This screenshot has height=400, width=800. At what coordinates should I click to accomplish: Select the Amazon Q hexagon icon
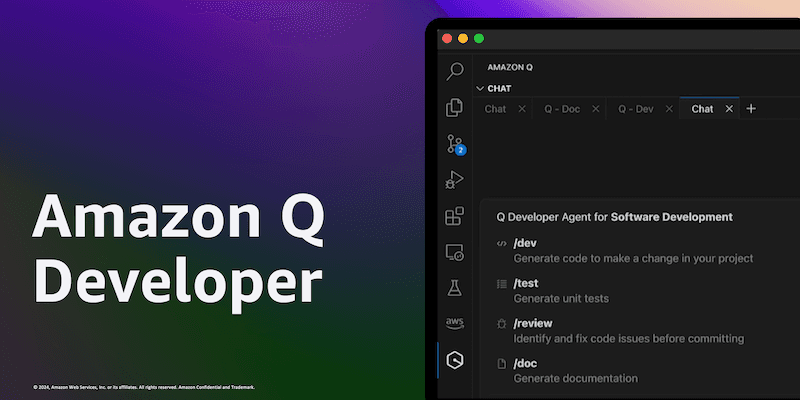pyautogui.click(x=455, y=359)
